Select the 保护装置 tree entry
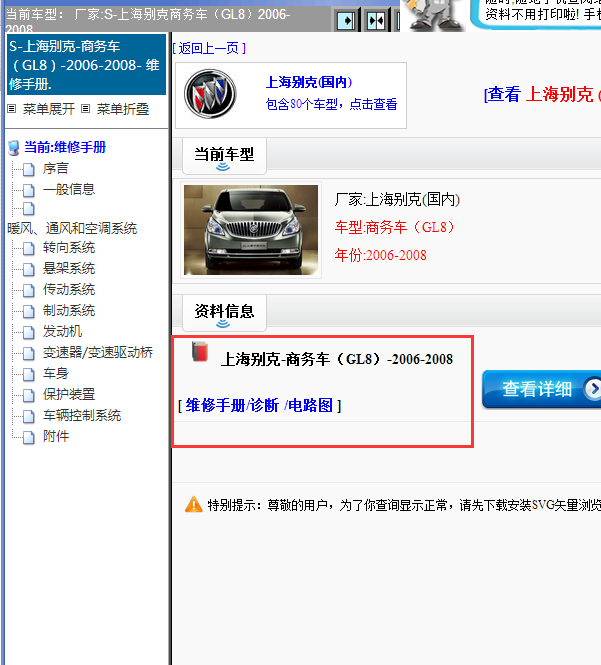601x665 pixels. click(x=69, y=394)
